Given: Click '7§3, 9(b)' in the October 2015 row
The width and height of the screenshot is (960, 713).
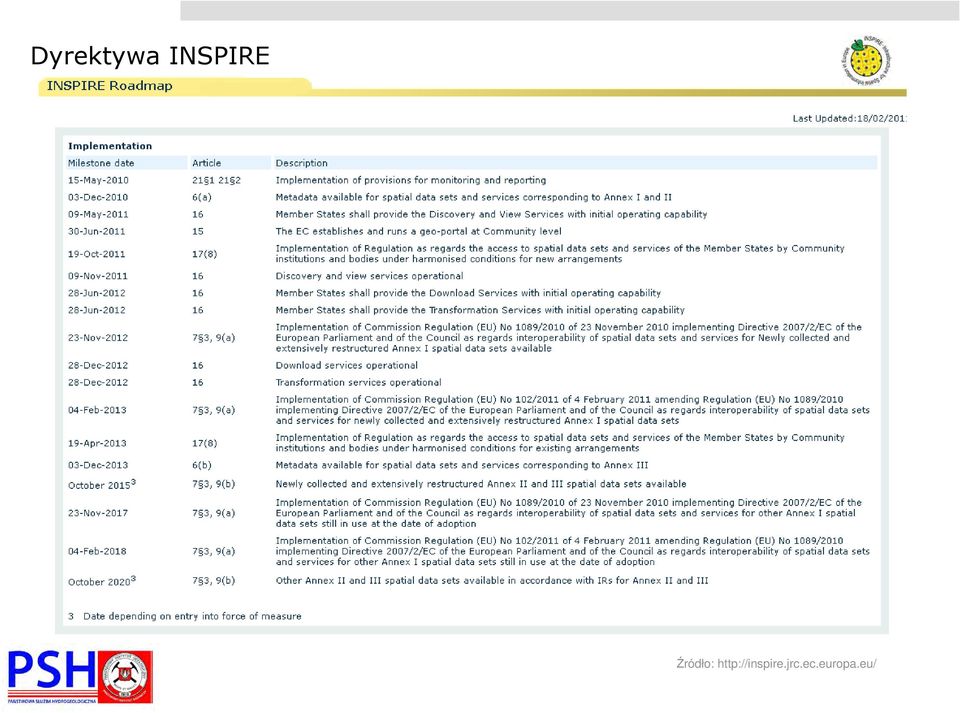Looking at the screenshot, I should pos(213,484).
